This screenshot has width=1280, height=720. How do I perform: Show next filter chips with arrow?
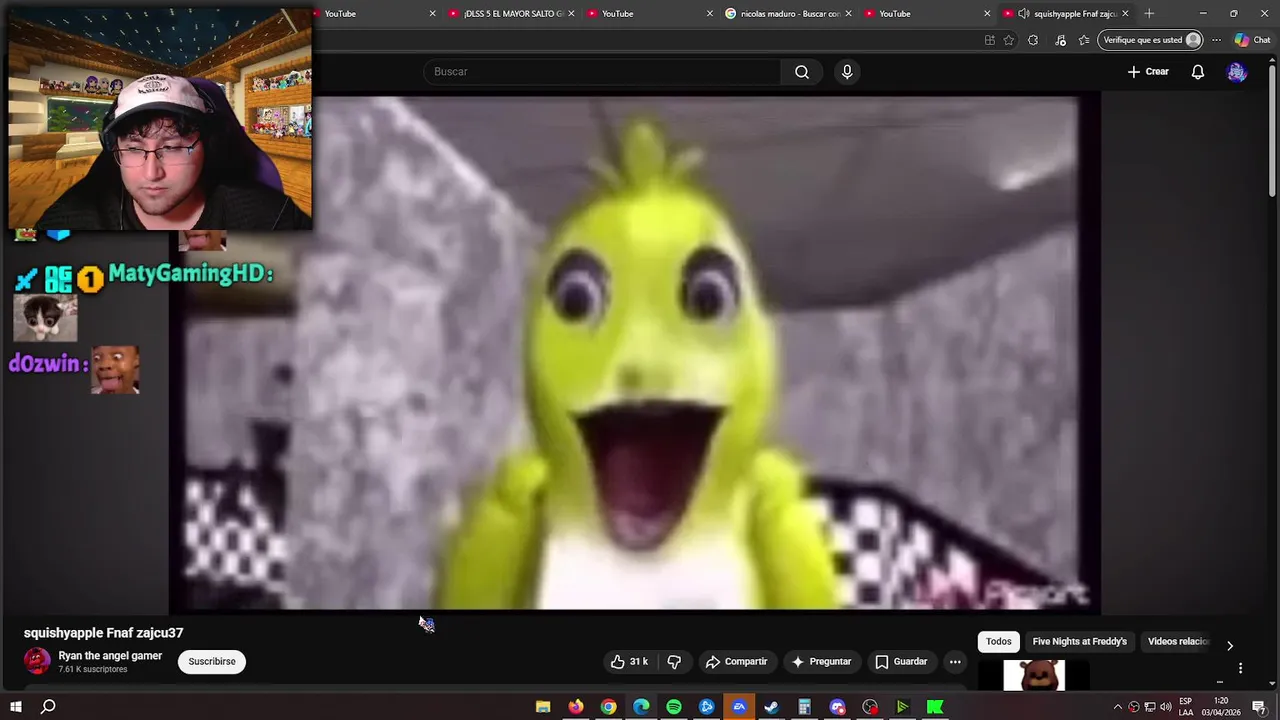coord(1230,645)
